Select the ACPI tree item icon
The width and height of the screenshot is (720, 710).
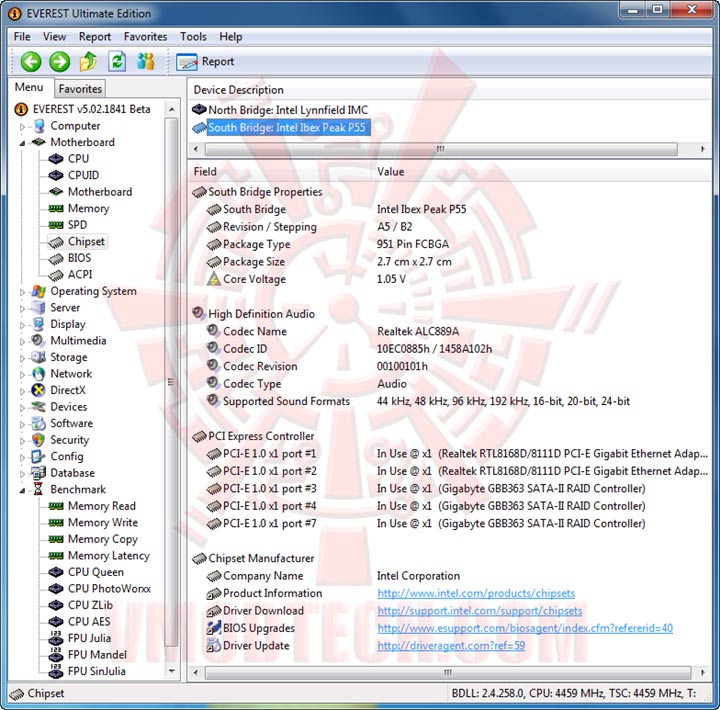click(56, 275)
